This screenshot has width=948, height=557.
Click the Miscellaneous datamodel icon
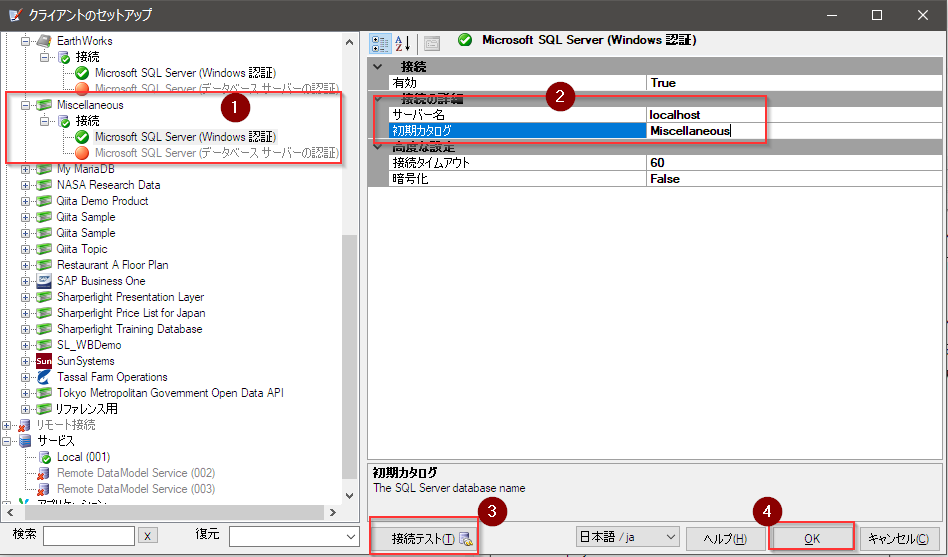click(x=44, y=105)
